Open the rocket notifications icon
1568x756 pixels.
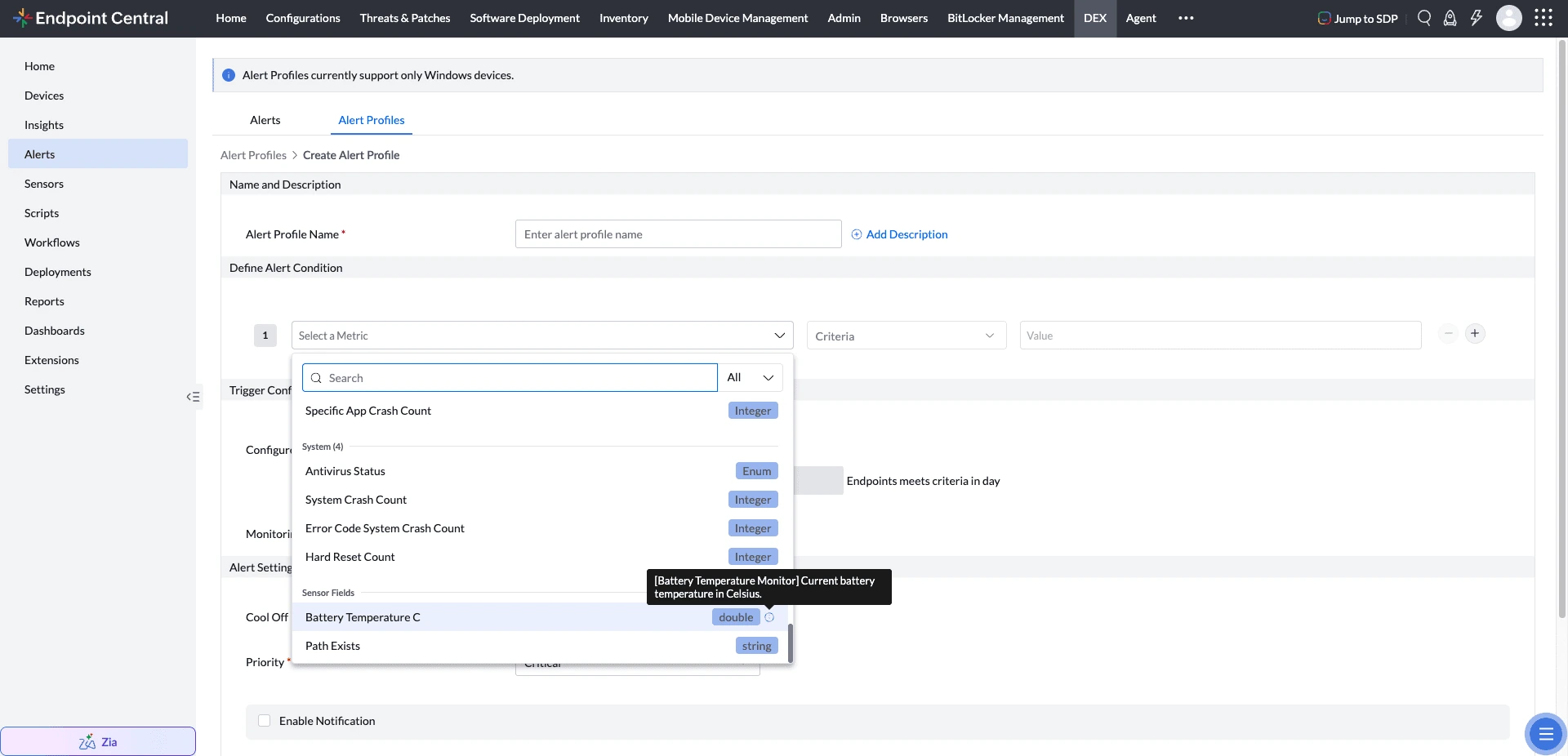coord(1450,18)
